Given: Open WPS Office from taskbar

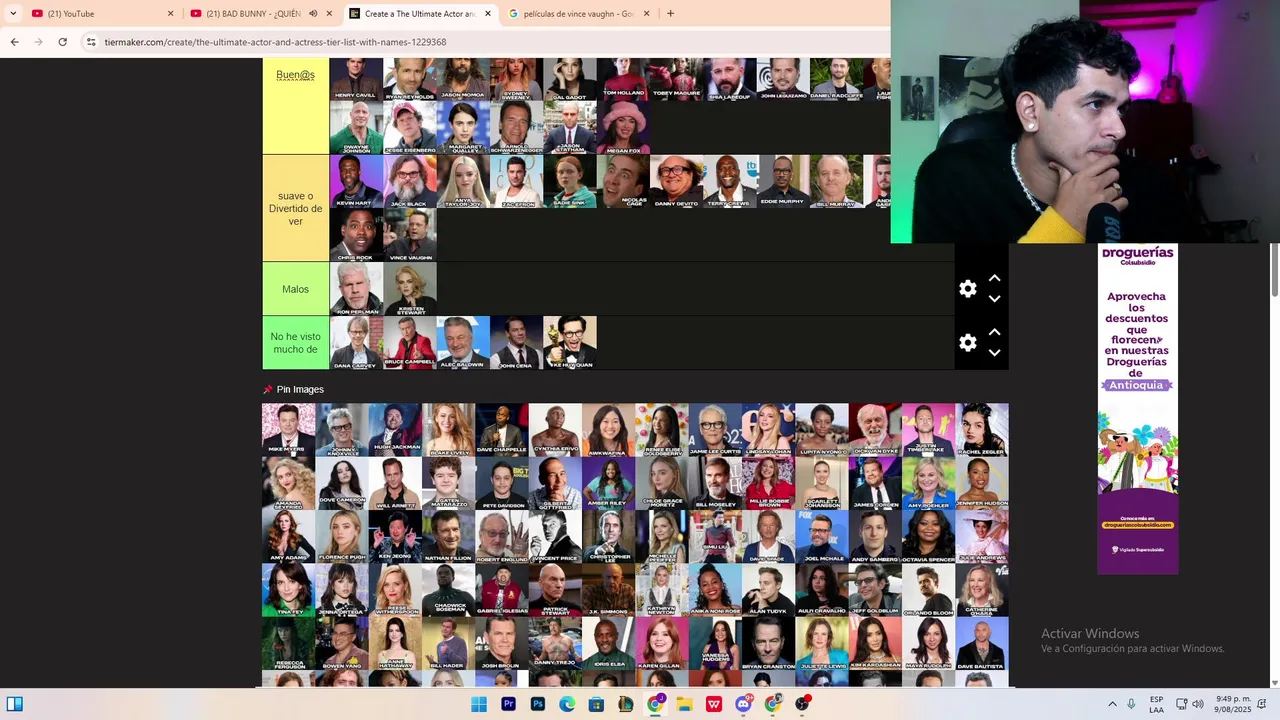Looking at the screenshot, I should (x=714, y=704).
